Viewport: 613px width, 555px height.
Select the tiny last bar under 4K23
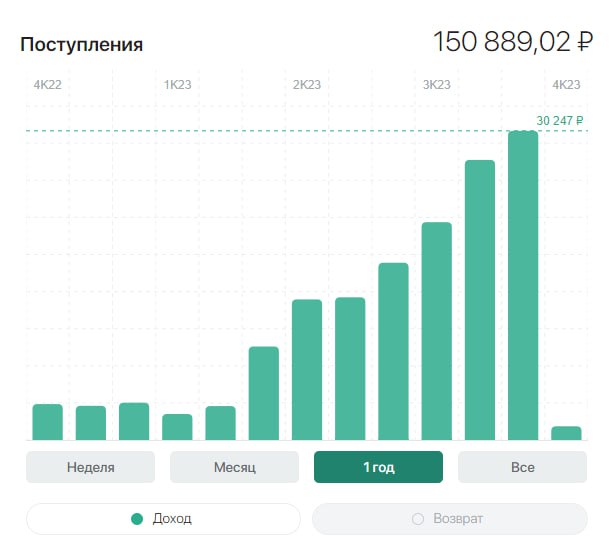[566, 433]
